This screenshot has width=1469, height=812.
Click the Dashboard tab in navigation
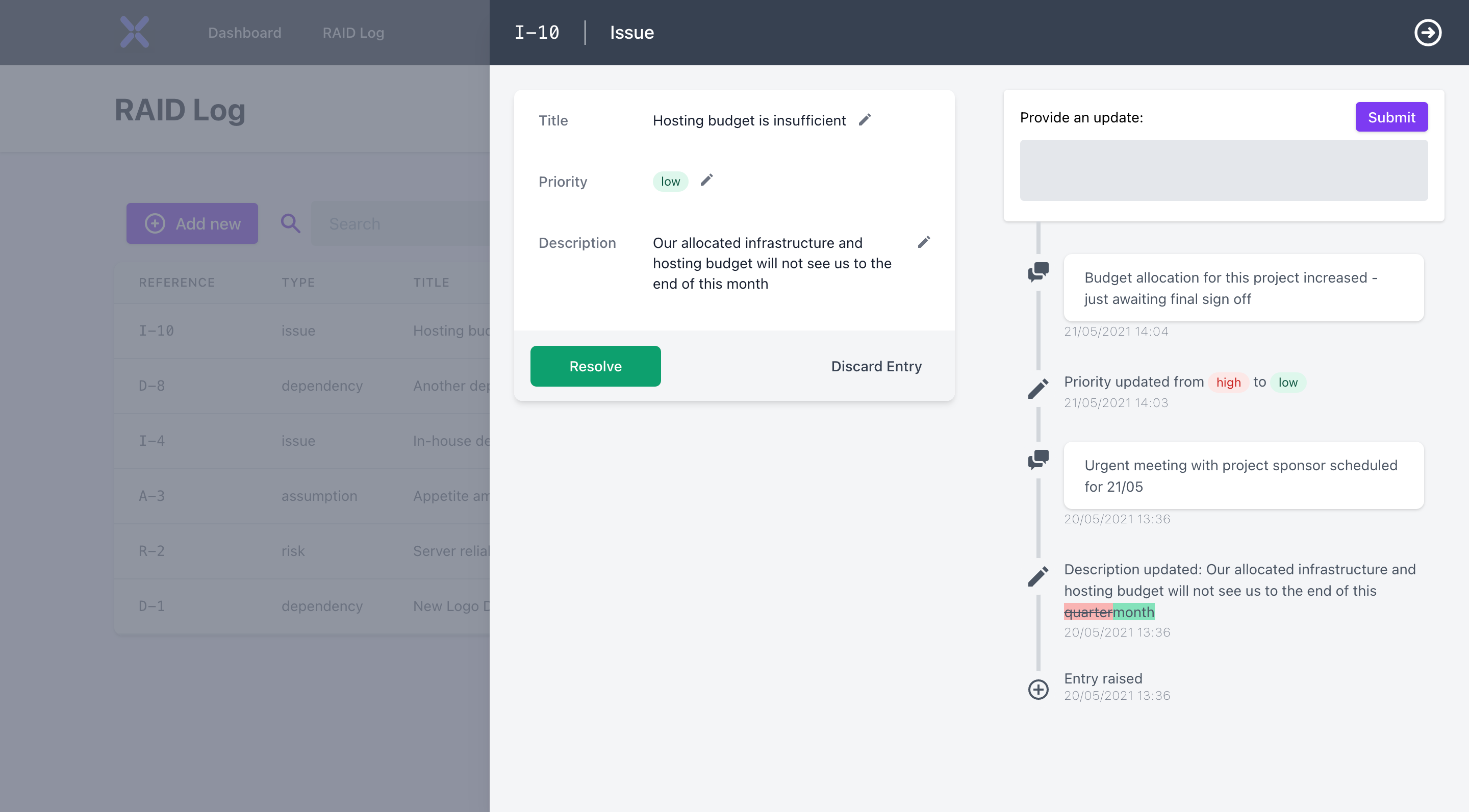tap(245, 31)
